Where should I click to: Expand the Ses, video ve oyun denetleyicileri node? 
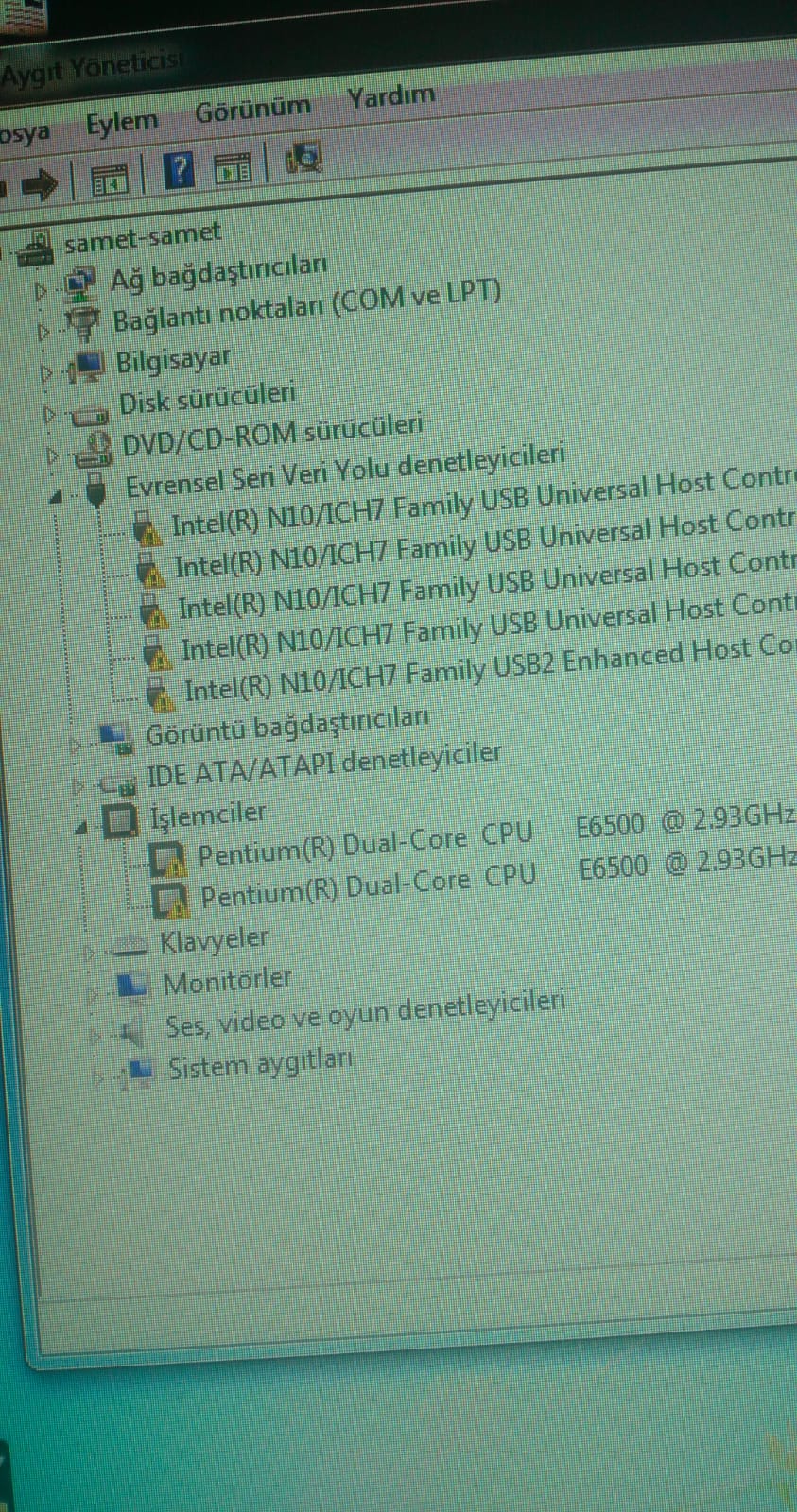(95, 1036)
